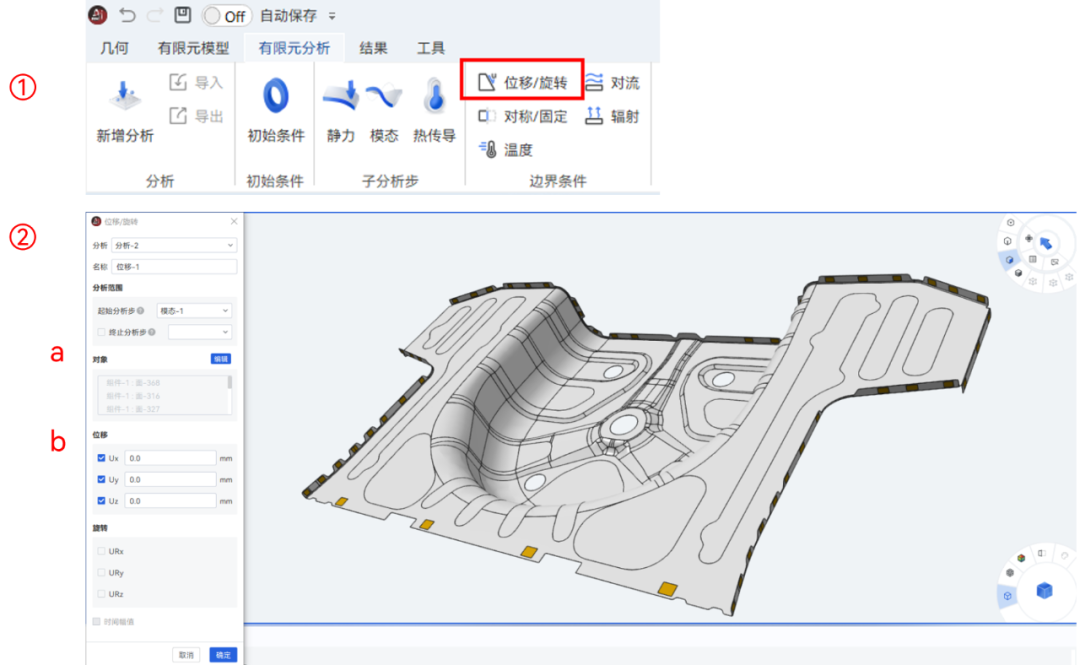Screen dimensions: 1080x665
Task: Enable the URx rotation checkbox
Action: [x=99, y=550]
